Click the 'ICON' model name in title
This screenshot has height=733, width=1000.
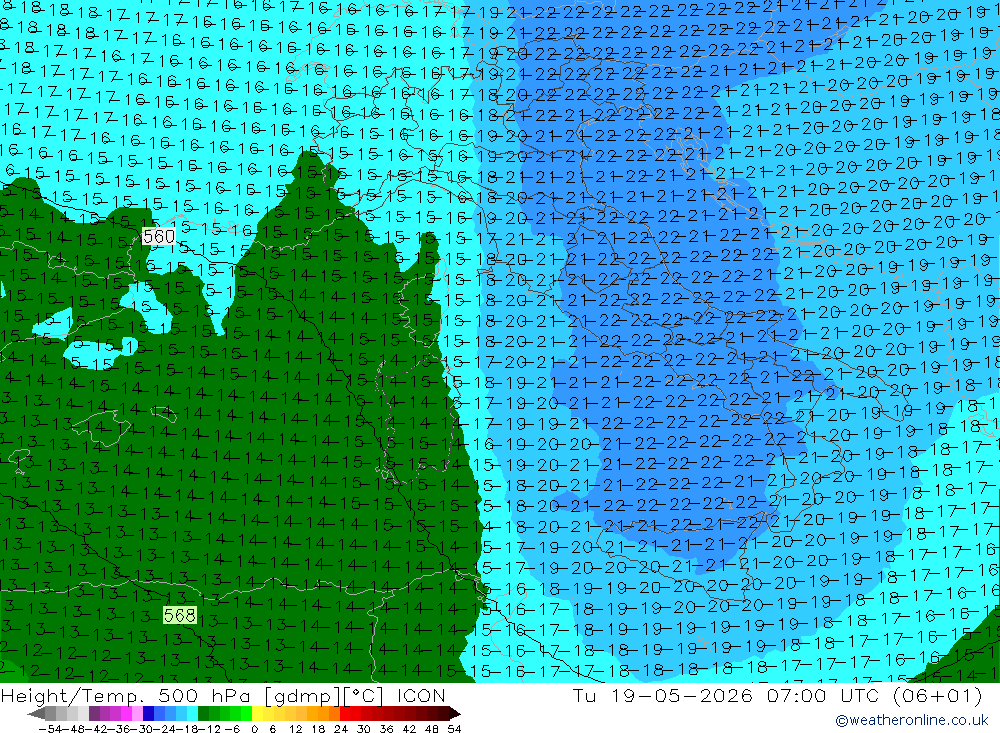coord(421,695)
